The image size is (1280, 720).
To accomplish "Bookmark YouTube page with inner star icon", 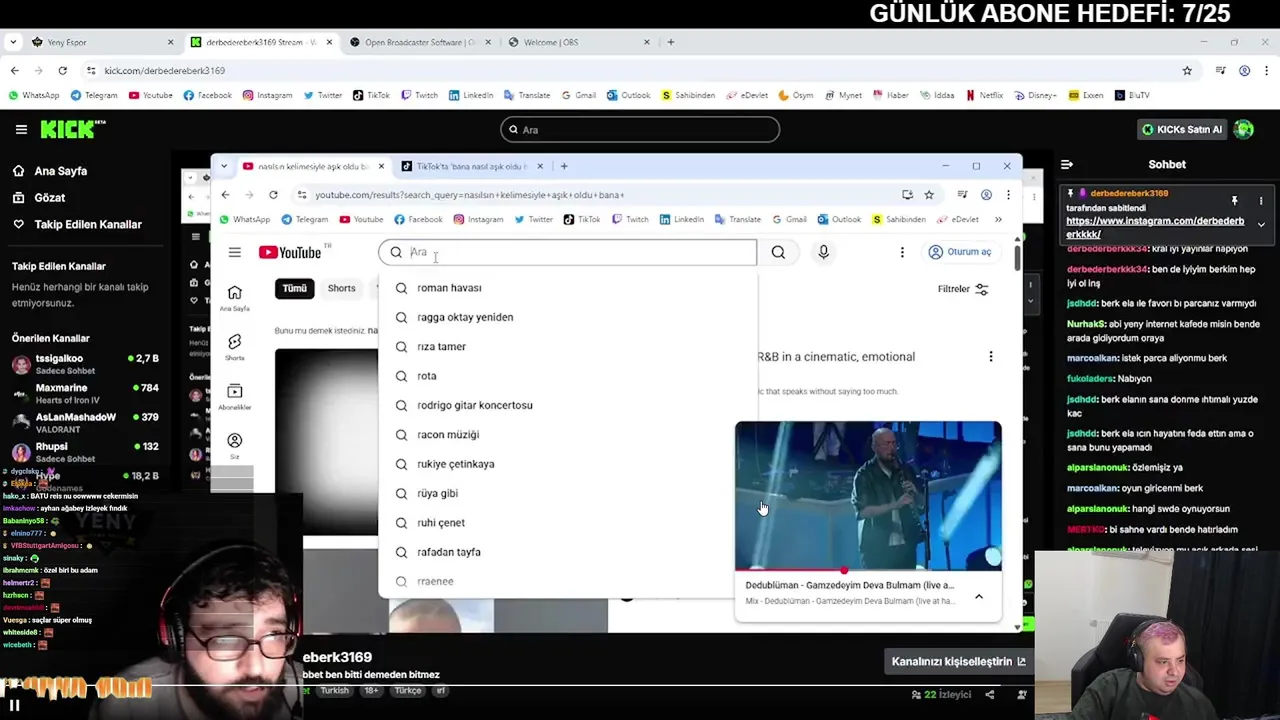I will [x=929, y=195].
